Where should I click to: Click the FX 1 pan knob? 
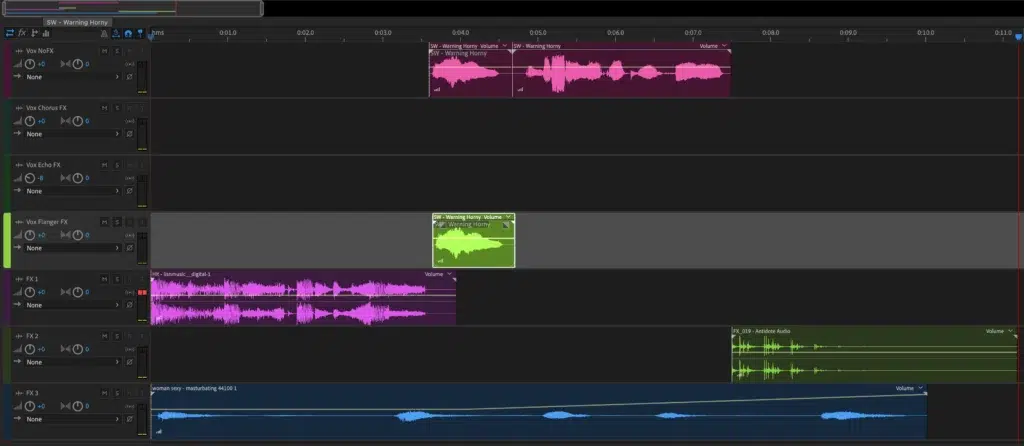78,292
